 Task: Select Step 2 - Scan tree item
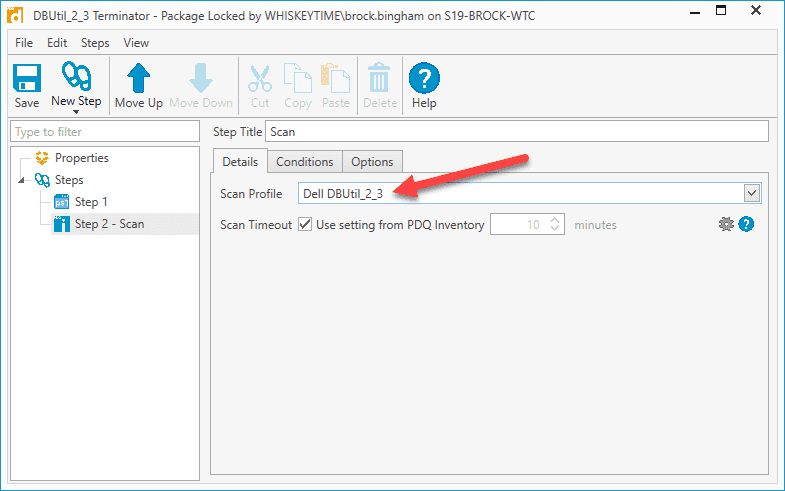[110, 224]
